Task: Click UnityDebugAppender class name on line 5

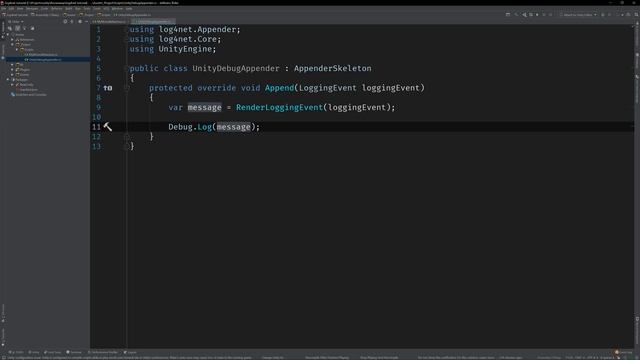Action: 236,68
